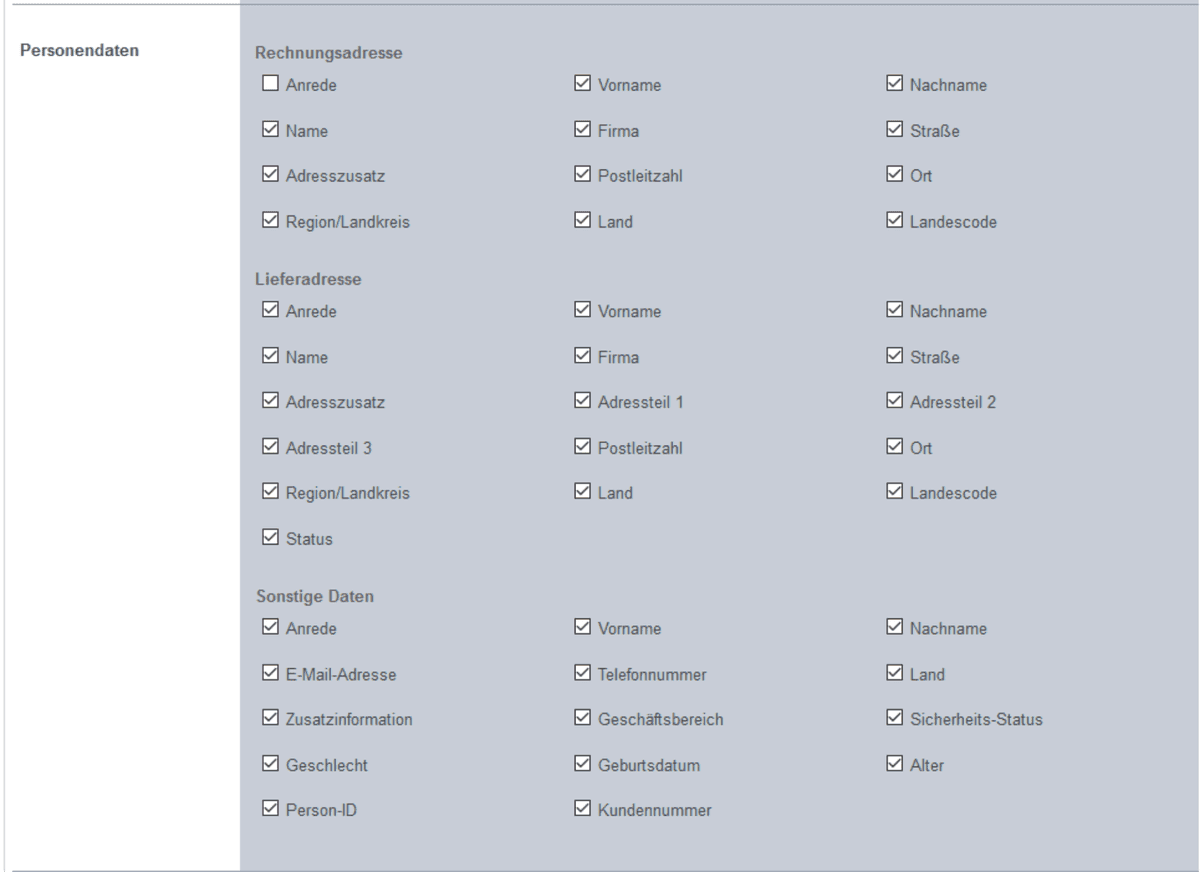The height and width of the screenshot is (872, 1200).
Task: Toggle the Geschlecht checkbox
Action: (270, 765)
